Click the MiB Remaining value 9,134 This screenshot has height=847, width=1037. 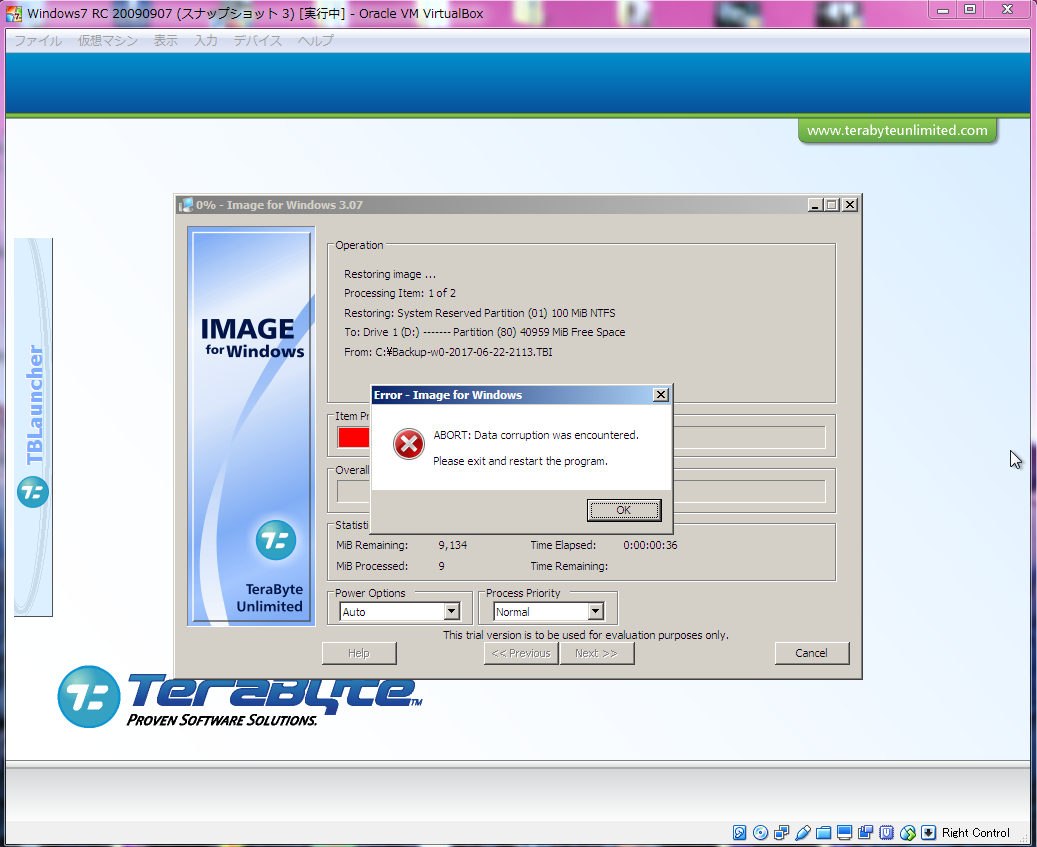452,545
